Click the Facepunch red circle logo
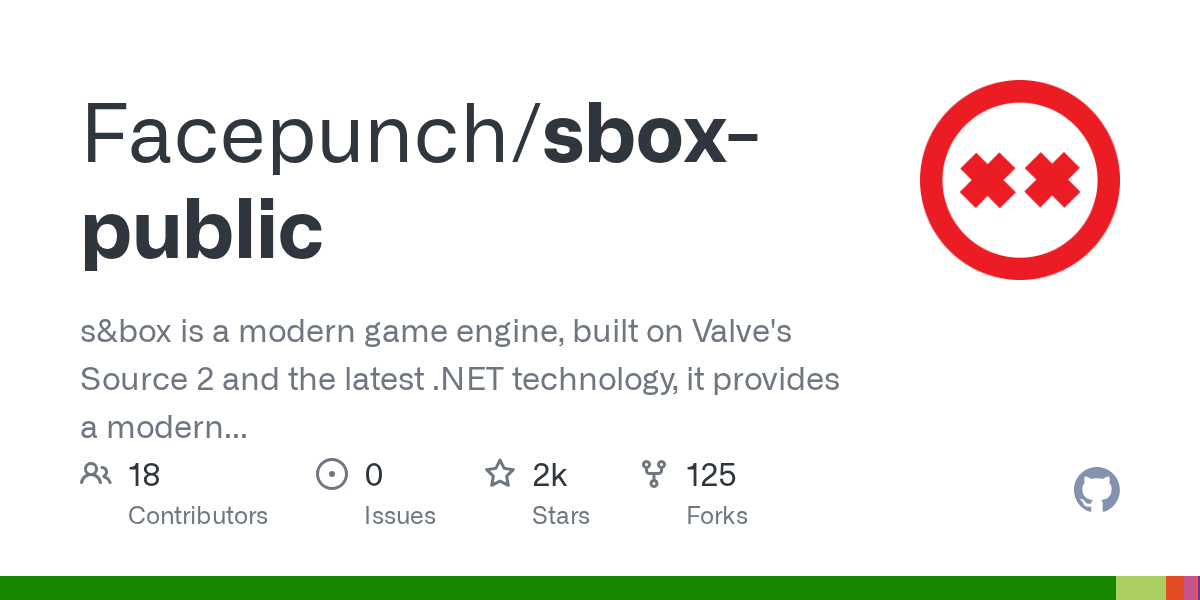 (x=1019, y=180)
